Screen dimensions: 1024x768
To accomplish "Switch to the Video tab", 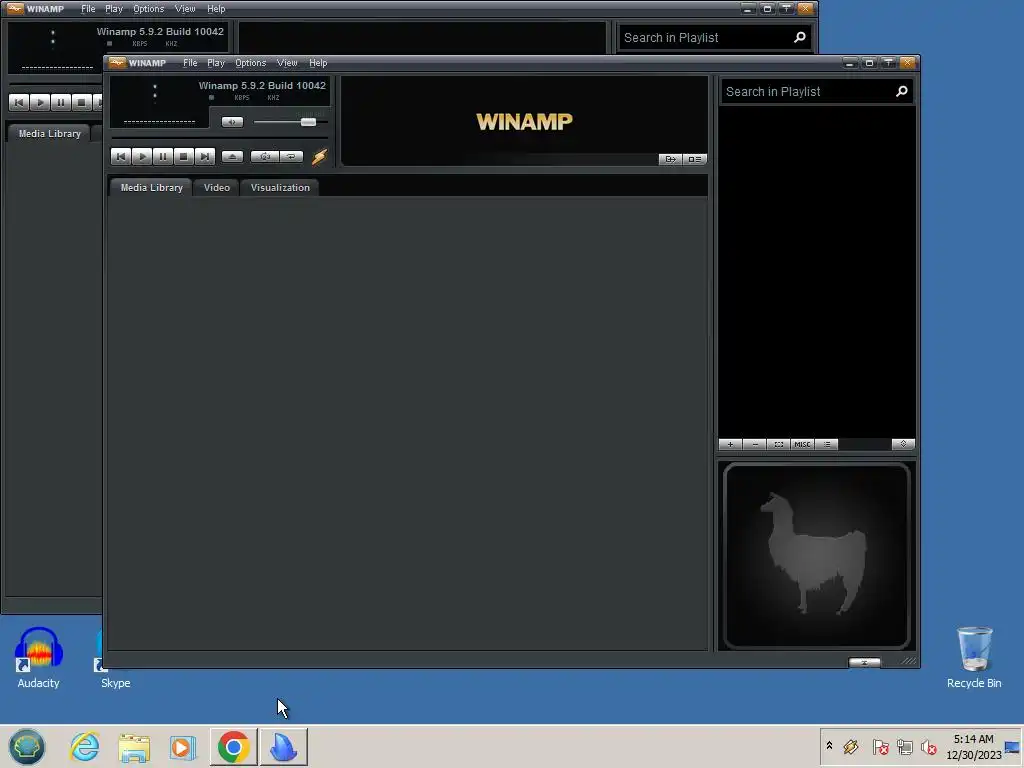I will [x=217, y=187].
